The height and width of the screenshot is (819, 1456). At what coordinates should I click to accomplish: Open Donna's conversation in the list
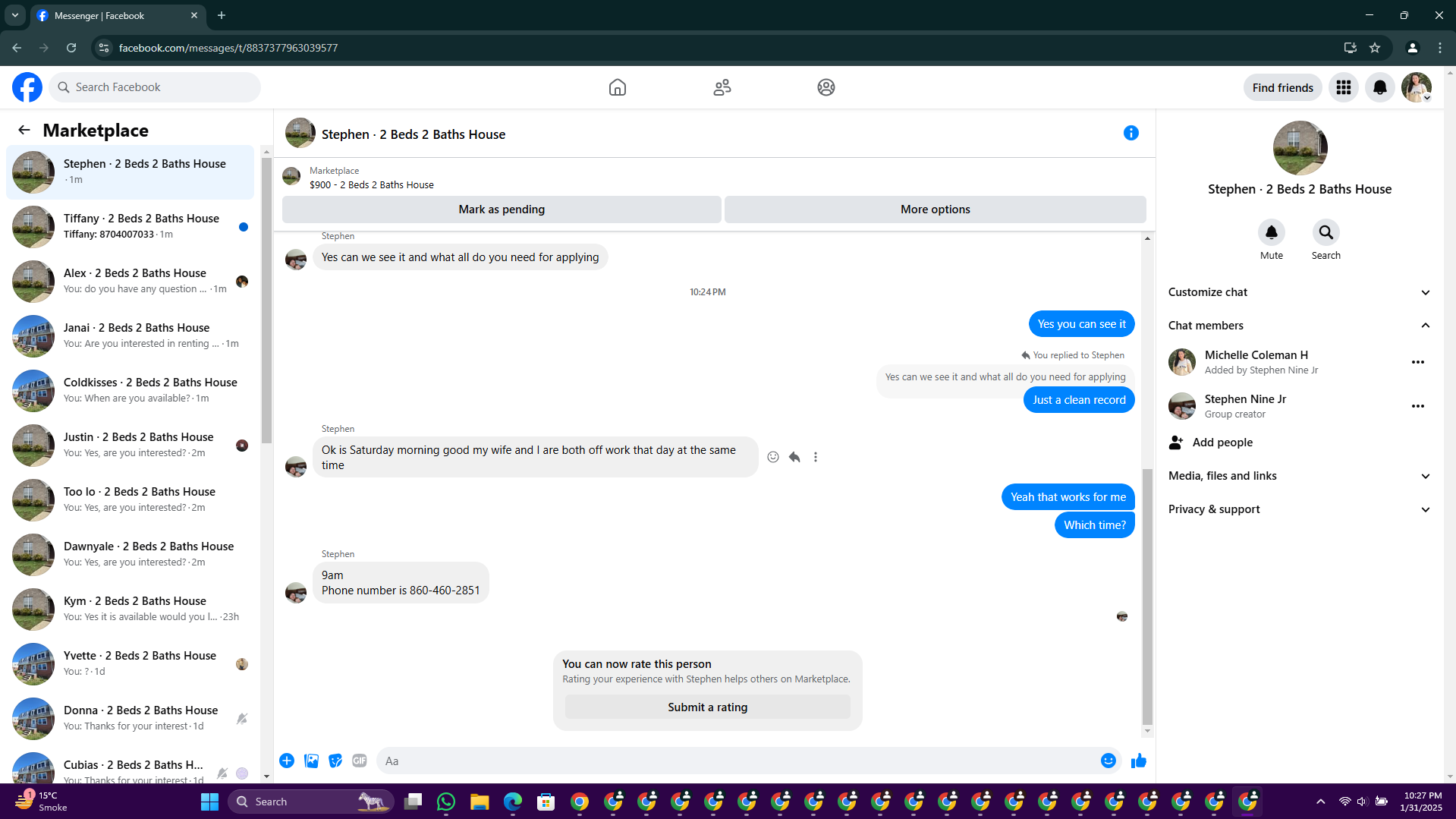point(131,719)
